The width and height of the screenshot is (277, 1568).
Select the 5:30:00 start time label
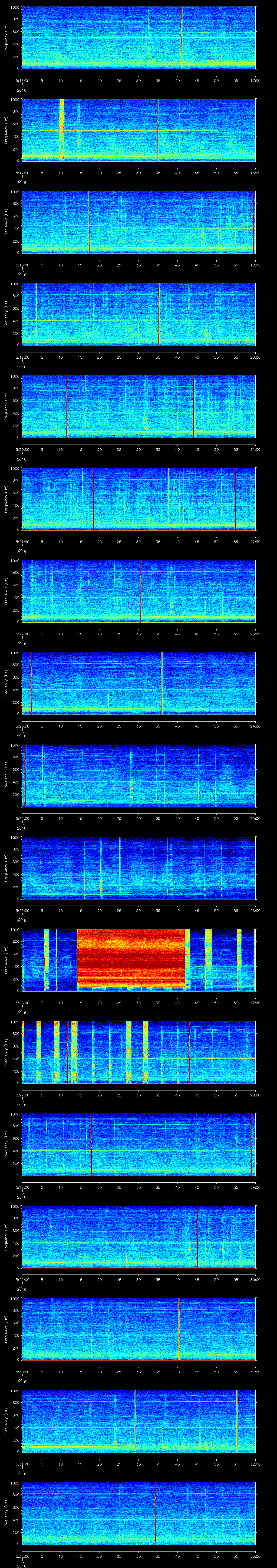[x=22, y=1371]
